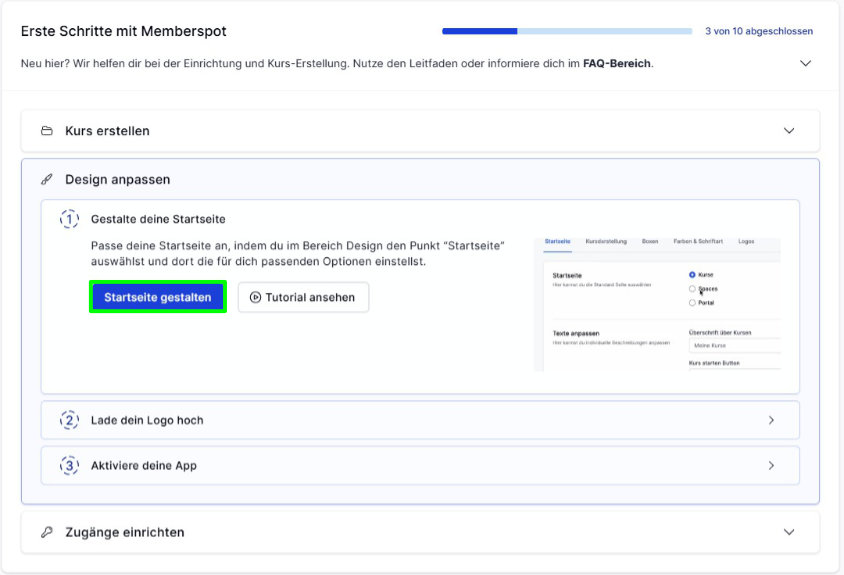
Task: Click 'Texte anpassen' label in preview
Action: coord(576,333)
